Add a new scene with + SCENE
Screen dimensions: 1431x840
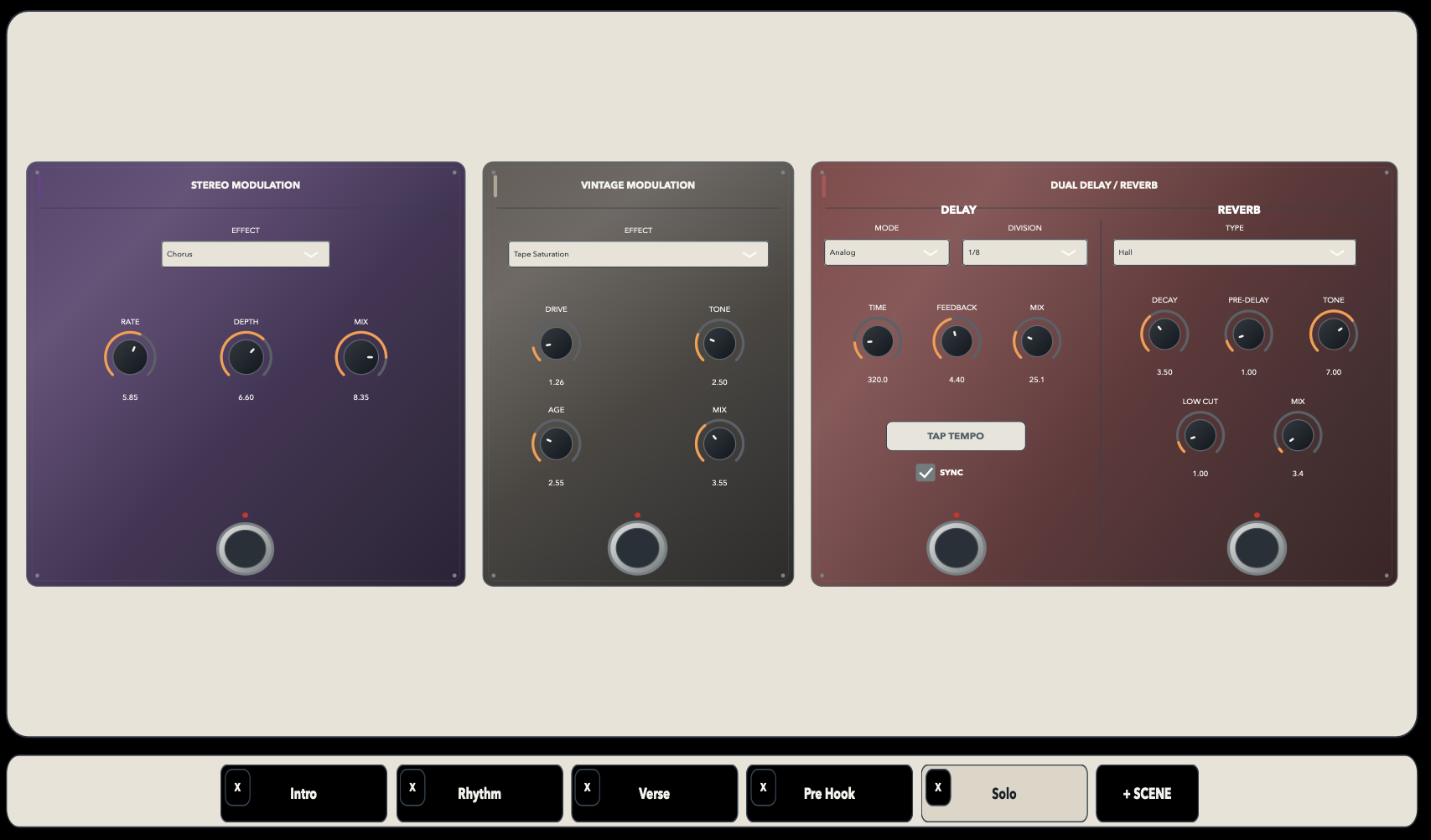tap(1147, 793)
